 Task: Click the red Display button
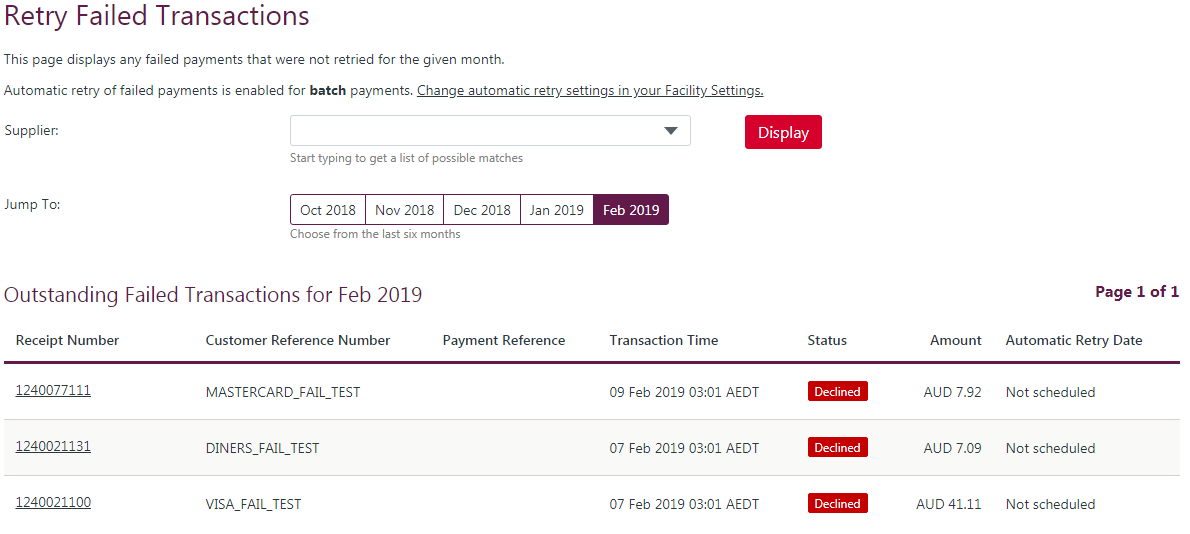tap(783, 133)
